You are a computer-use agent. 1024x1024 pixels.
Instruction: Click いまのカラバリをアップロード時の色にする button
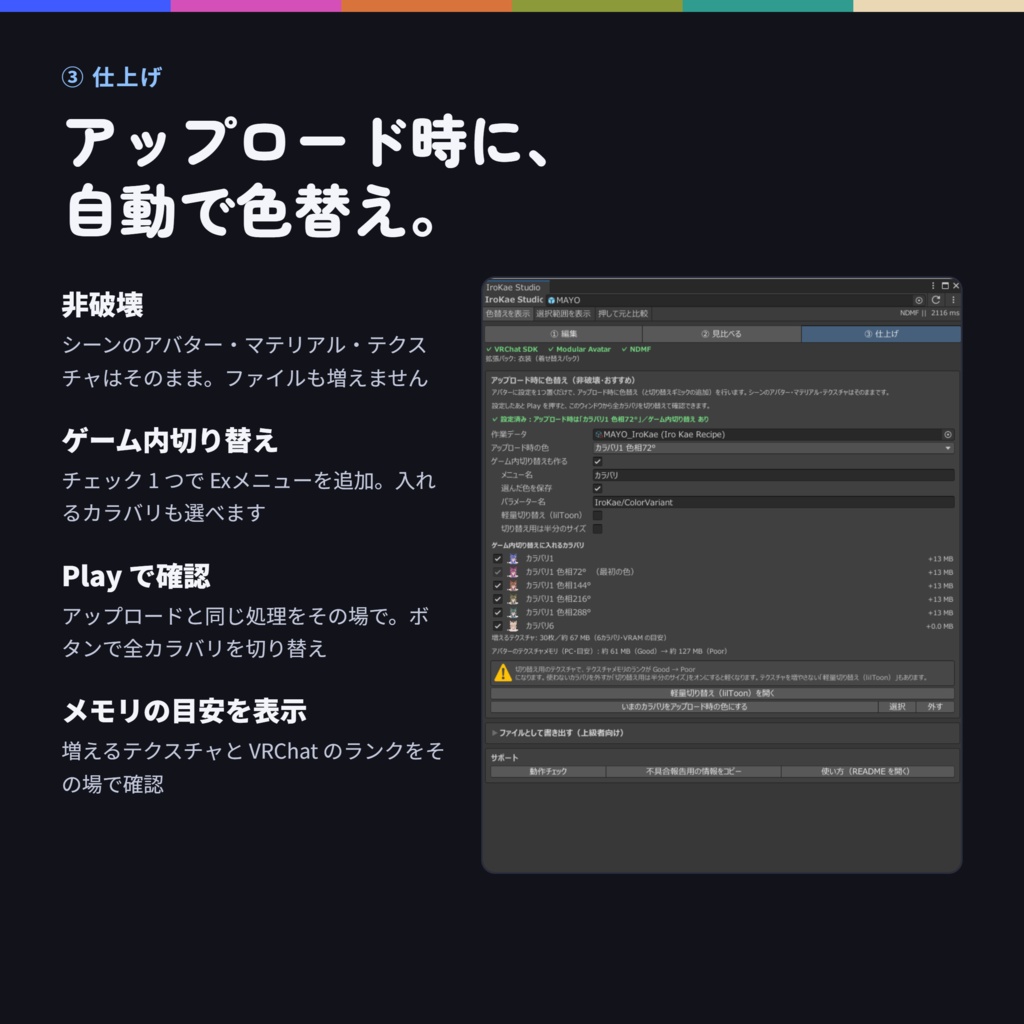(x=684, y=707)
